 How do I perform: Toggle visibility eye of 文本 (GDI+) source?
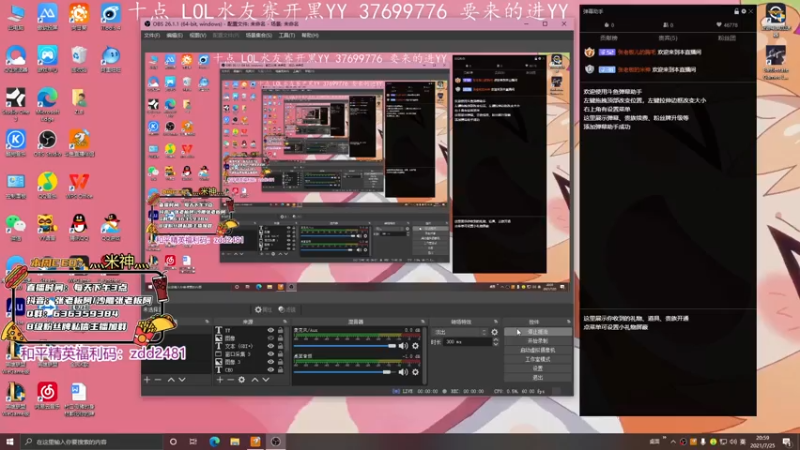click(x=270, y=346)
